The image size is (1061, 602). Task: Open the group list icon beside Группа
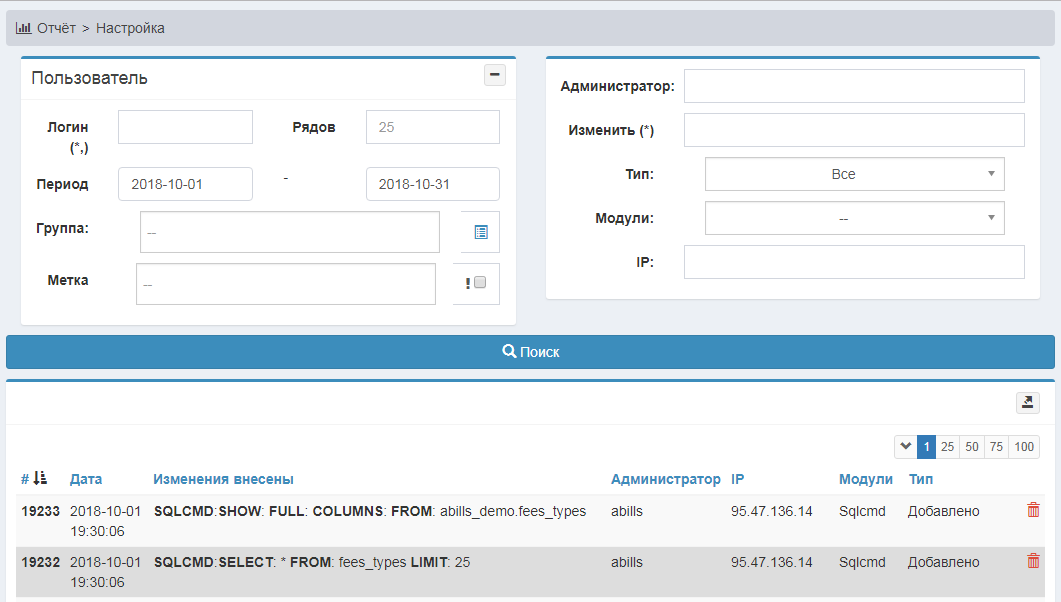pyautogui.click(x=480, y=232)
